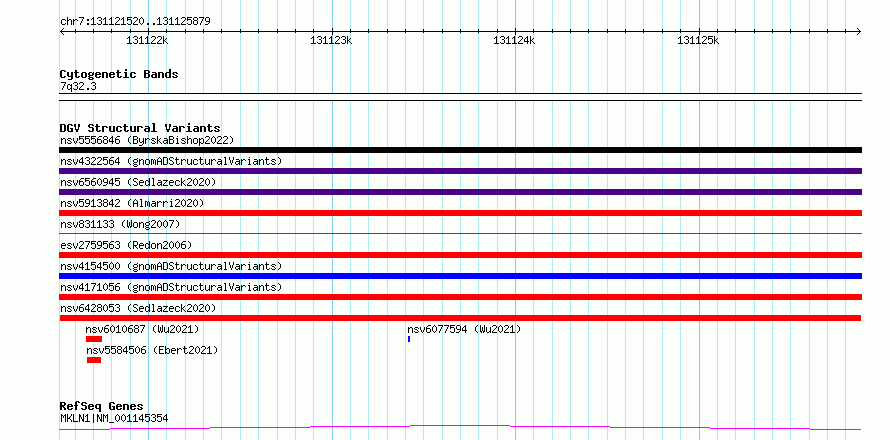Select the short red nsv5584506 bar

coord(94,360)
